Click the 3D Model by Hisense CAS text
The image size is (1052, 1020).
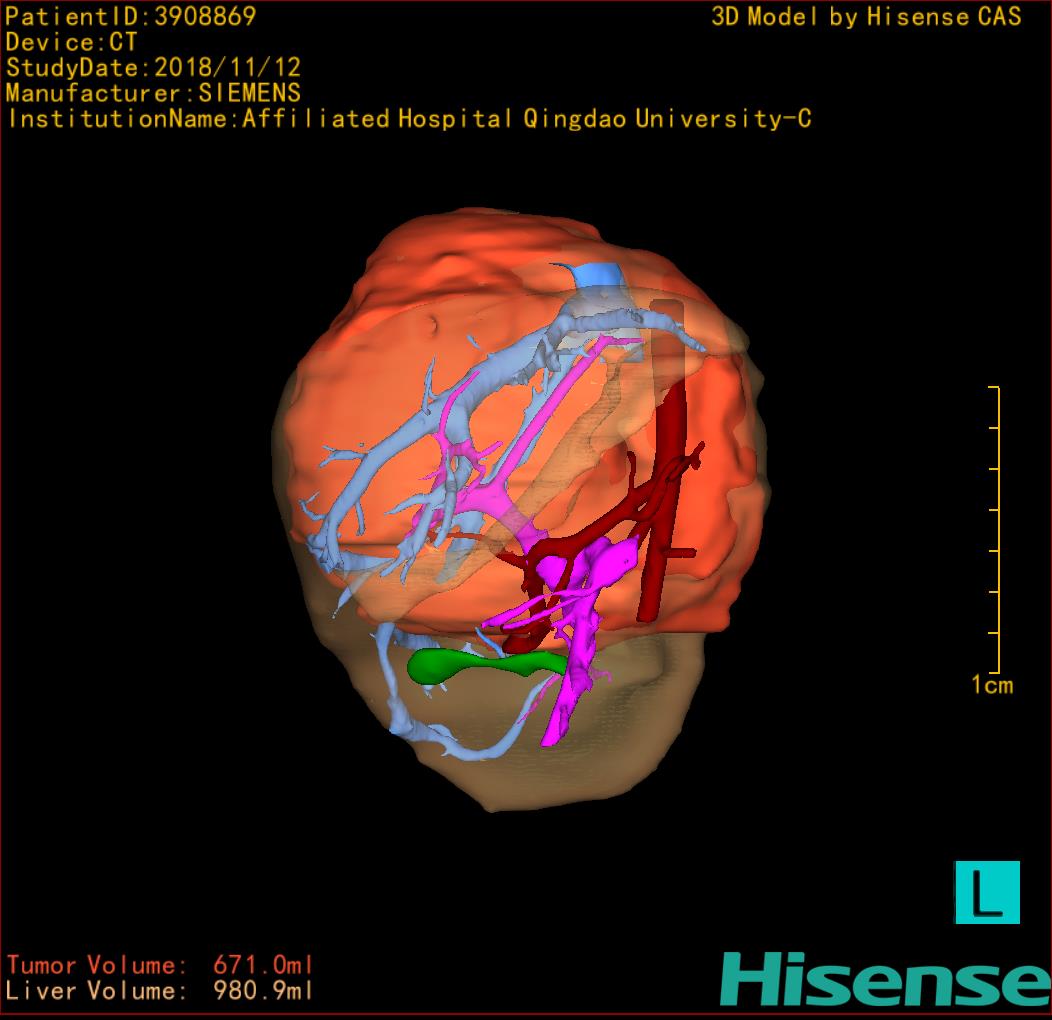866,17
